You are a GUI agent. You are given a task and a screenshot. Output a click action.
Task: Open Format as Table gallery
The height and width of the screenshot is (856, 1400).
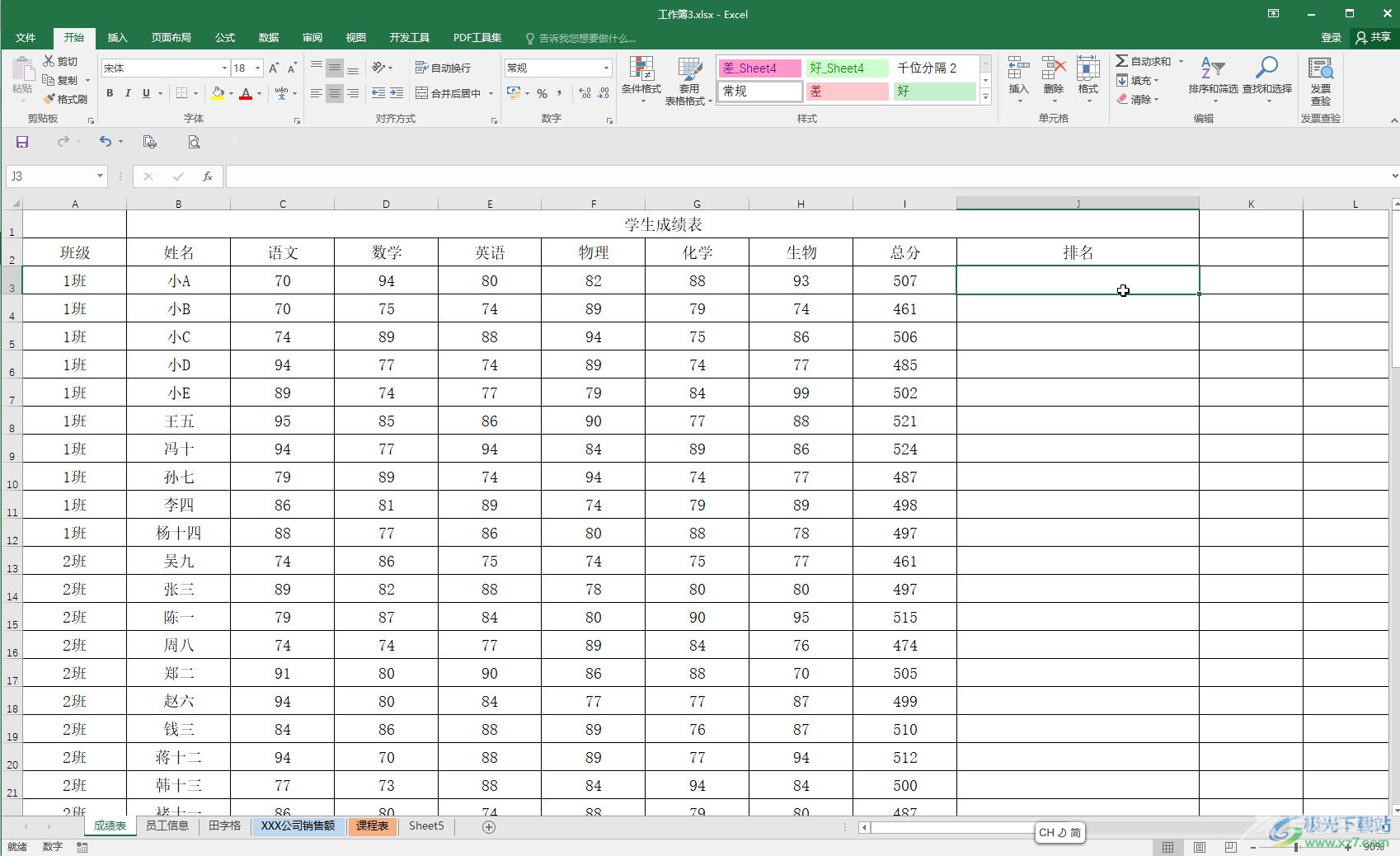pos(688,81)
